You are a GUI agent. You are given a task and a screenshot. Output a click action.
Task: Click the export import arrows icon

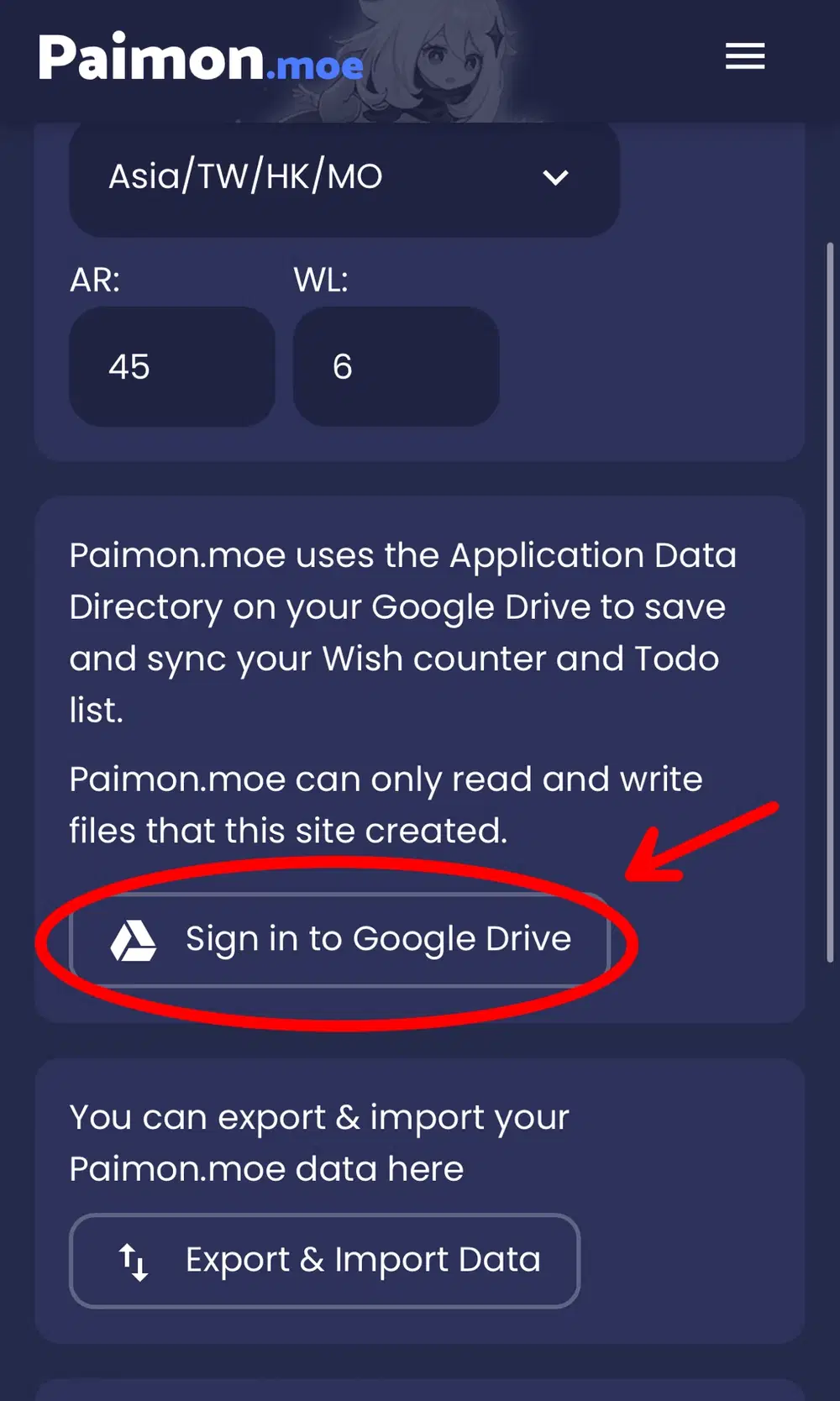pyautogui.click(x=134, y=1261)
